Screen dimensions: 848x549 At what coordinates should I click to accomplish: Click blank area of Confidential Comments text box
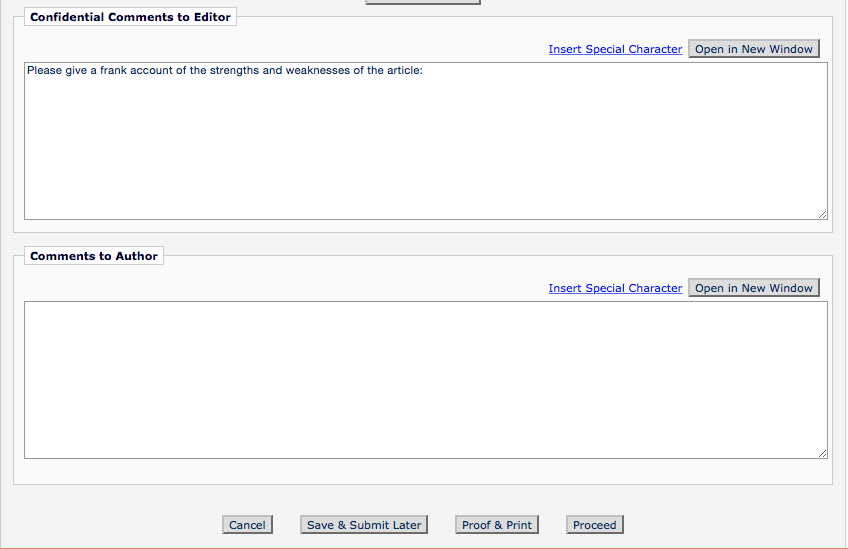[425, 150]
